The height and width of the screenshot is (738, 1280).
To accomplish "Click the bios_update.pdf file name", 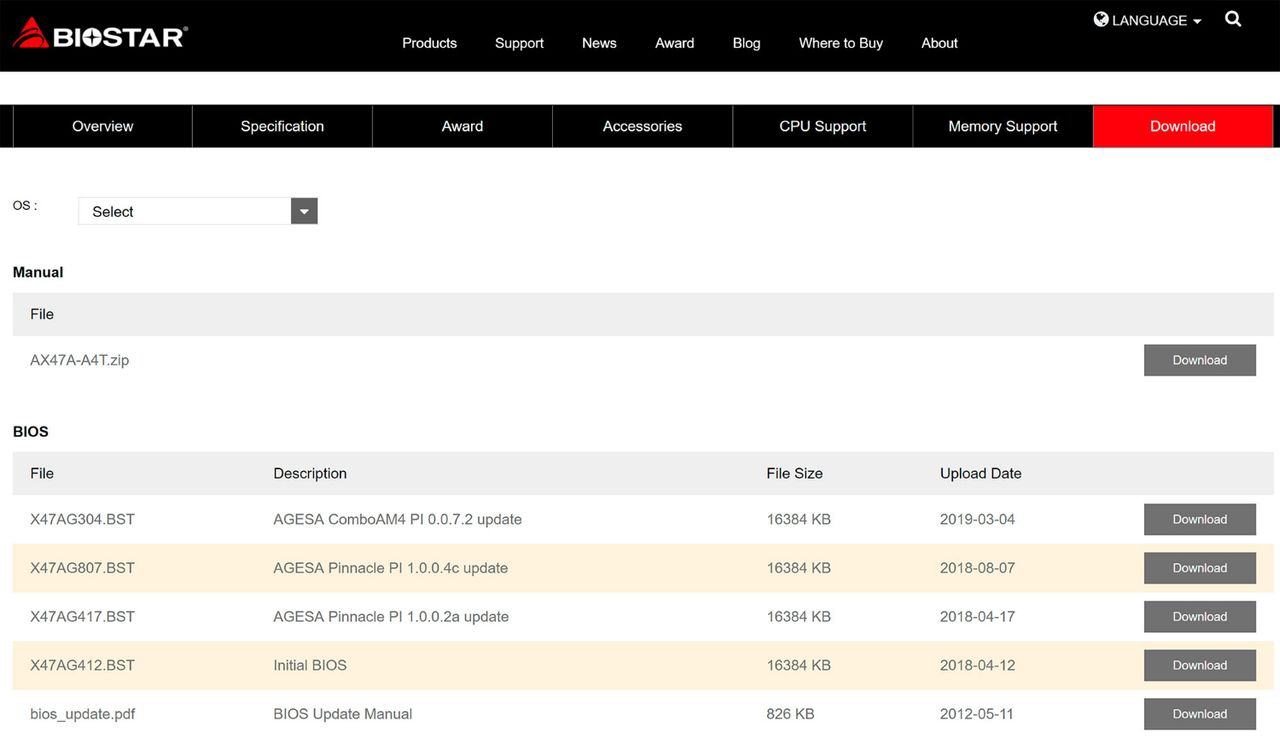I will (x=83, y=714).
